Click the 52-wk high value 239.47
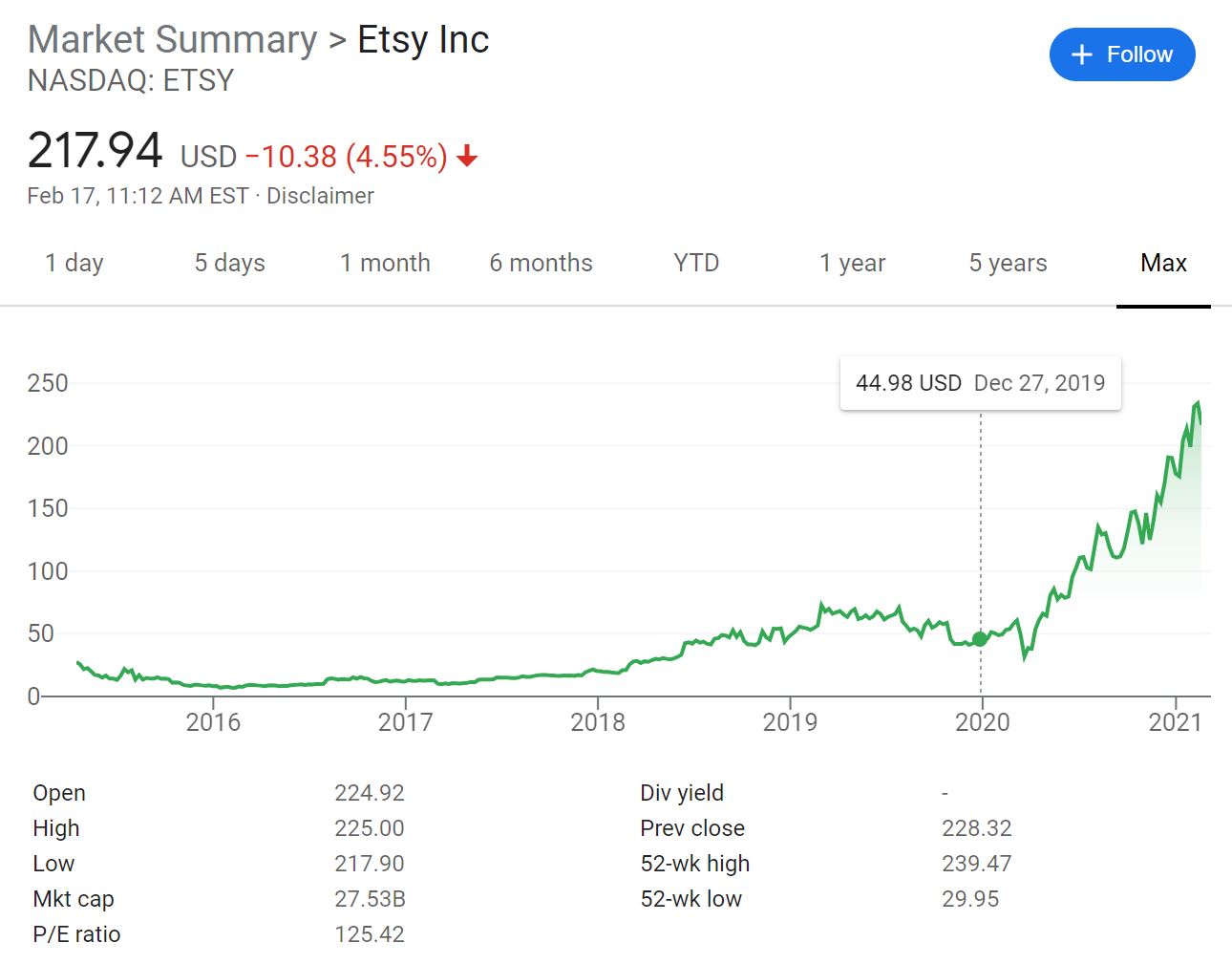The height and width of the screenshot is (964, 1232). (975, 864)
